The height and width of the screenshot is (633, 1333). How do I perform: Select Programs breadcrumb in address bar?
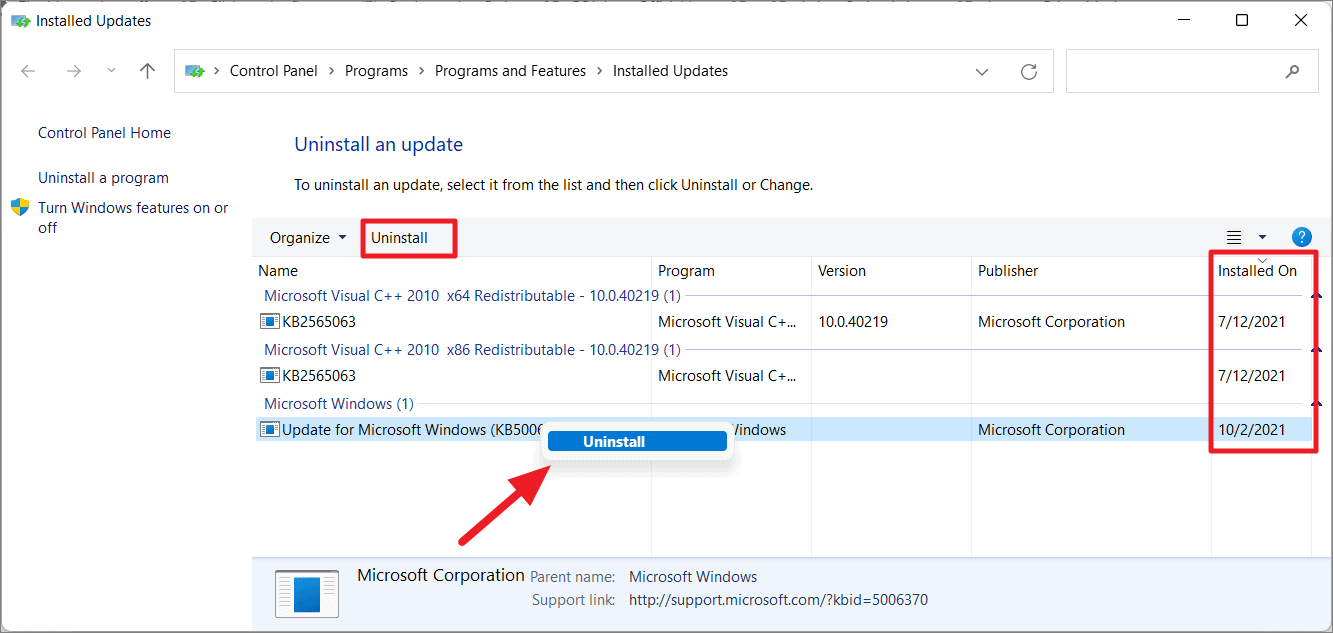[x=376, y=71]
